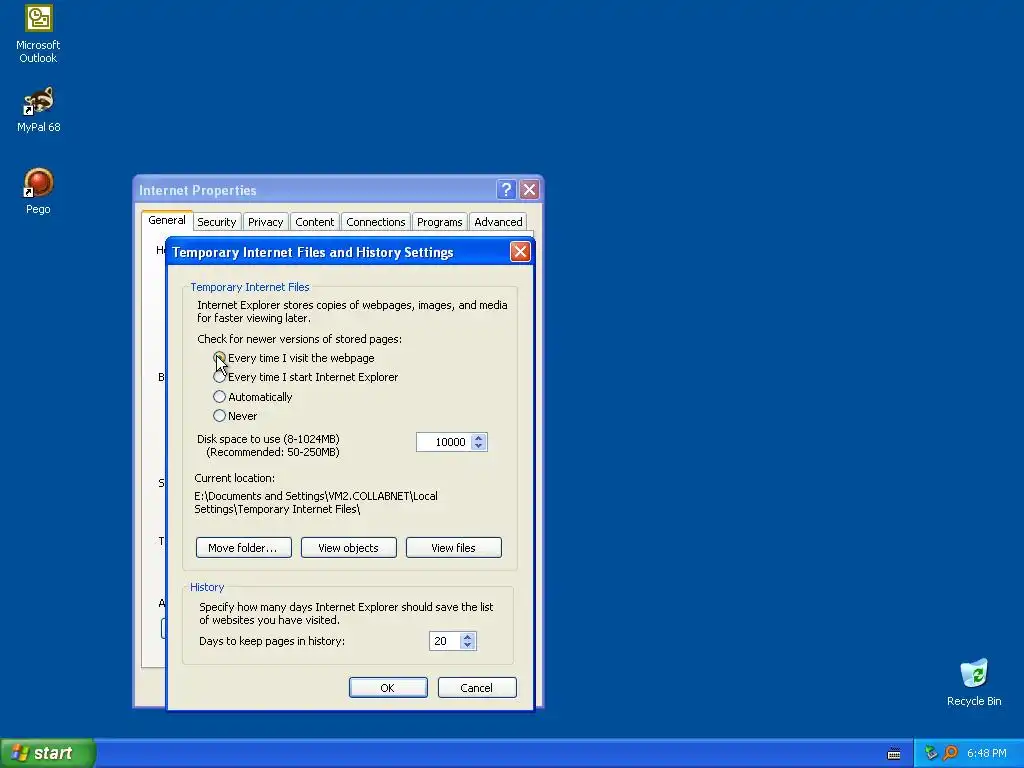Image resolution: width=1024 pixels, height=768 pixels.
Task: Click the orange magnifier tray icon
Action: [x=950, y=753]
